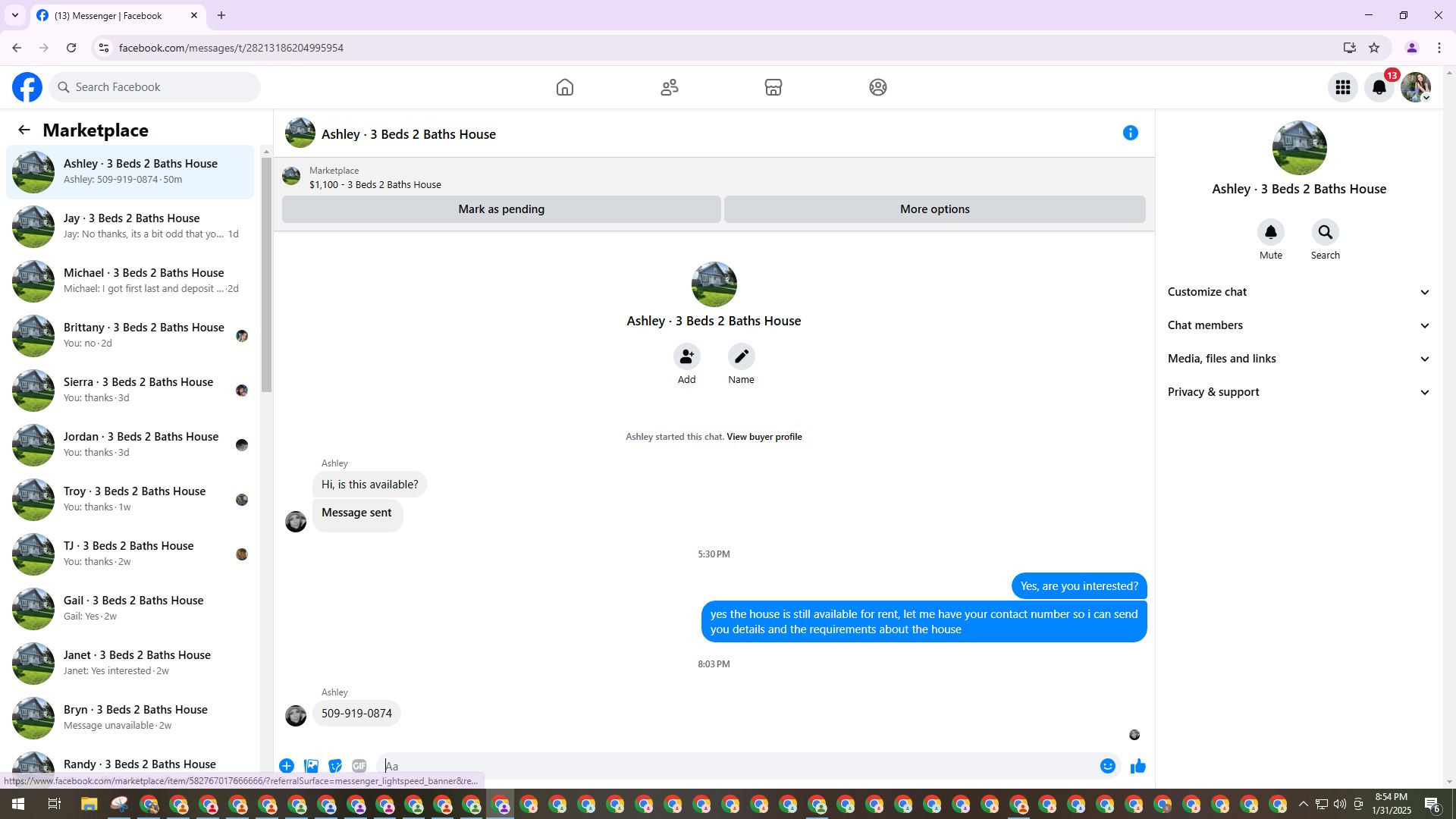
Task: Click the chat list scrollbar
Action: click(x=266, y=275)
